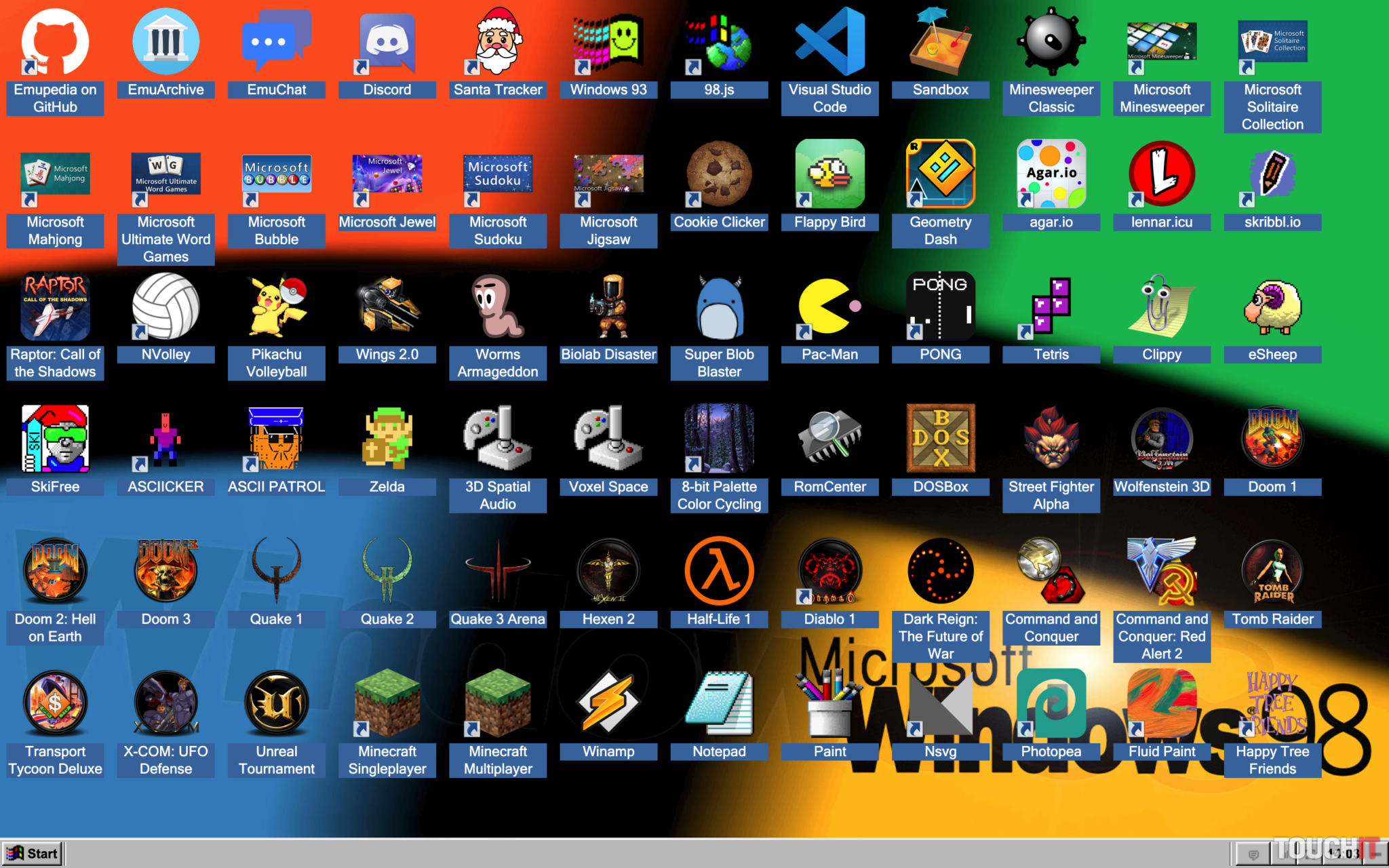1389x868 pixels.
Task: Select the Visual Studio Code icon
Action: click(829, 42)
